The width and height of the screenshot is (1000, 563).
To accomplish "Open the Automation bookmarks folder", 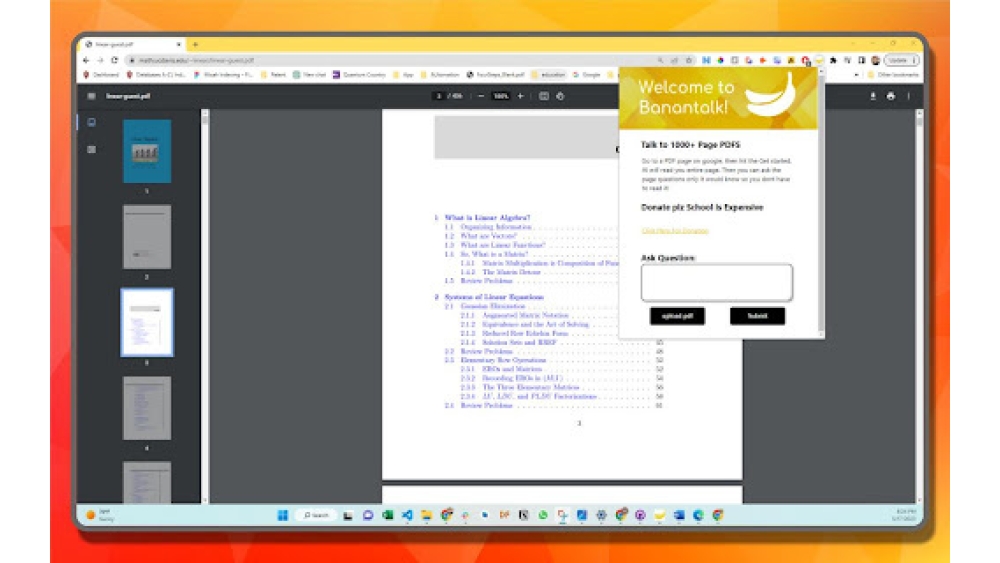I will coord(439,75).
